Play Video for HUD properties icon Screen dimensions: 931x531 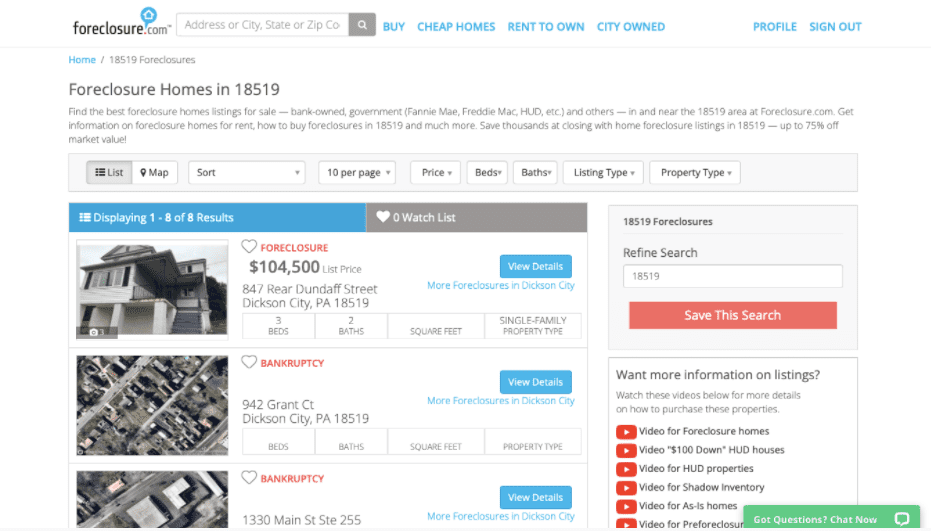pos(626,469)
